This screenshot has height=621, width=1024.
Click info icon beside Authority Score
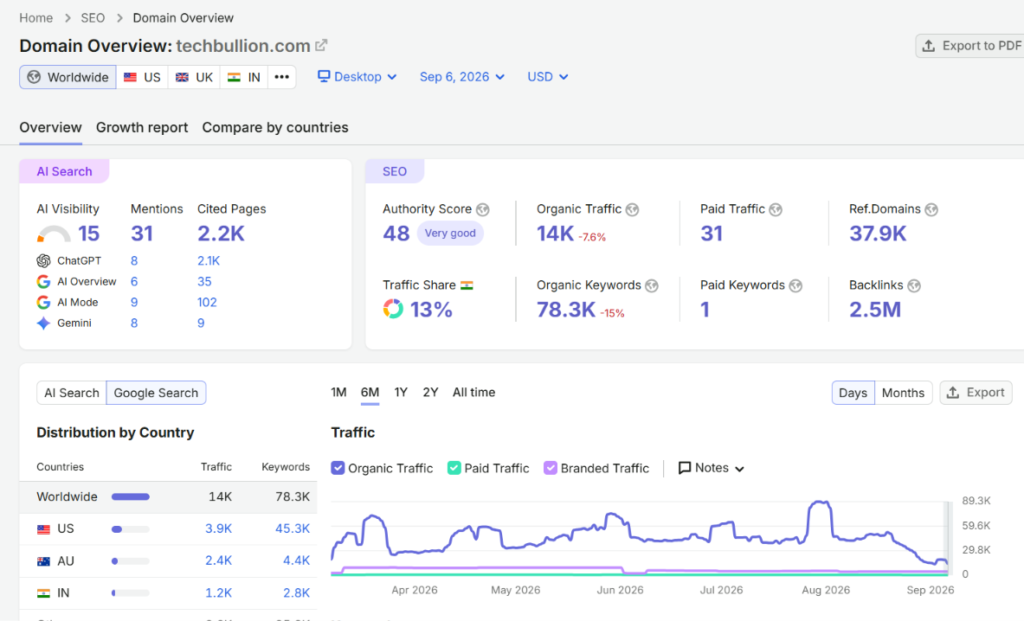(x=483, y=210)
